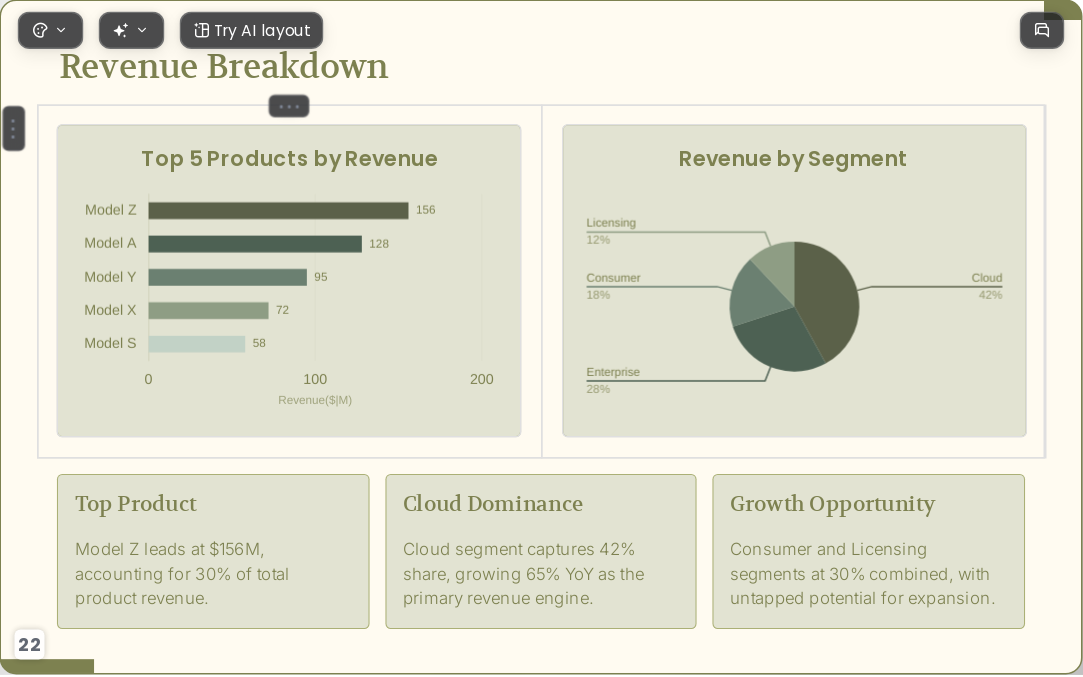Screen dimensions: 1083x677
Task: Select the Consumer 18% label
Action: pos(613,286)
